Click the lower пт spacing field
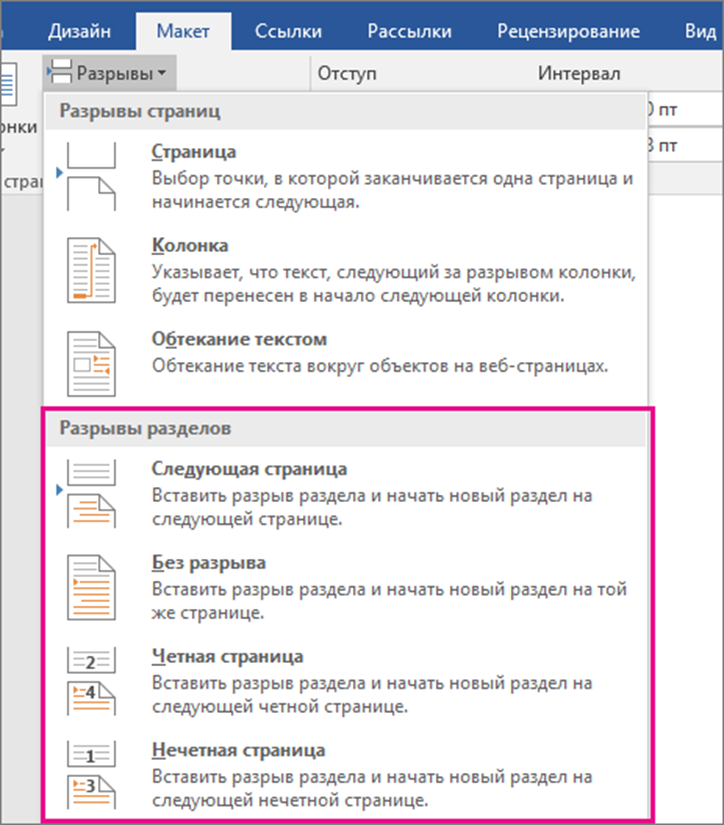 click(x=686, y=145)
